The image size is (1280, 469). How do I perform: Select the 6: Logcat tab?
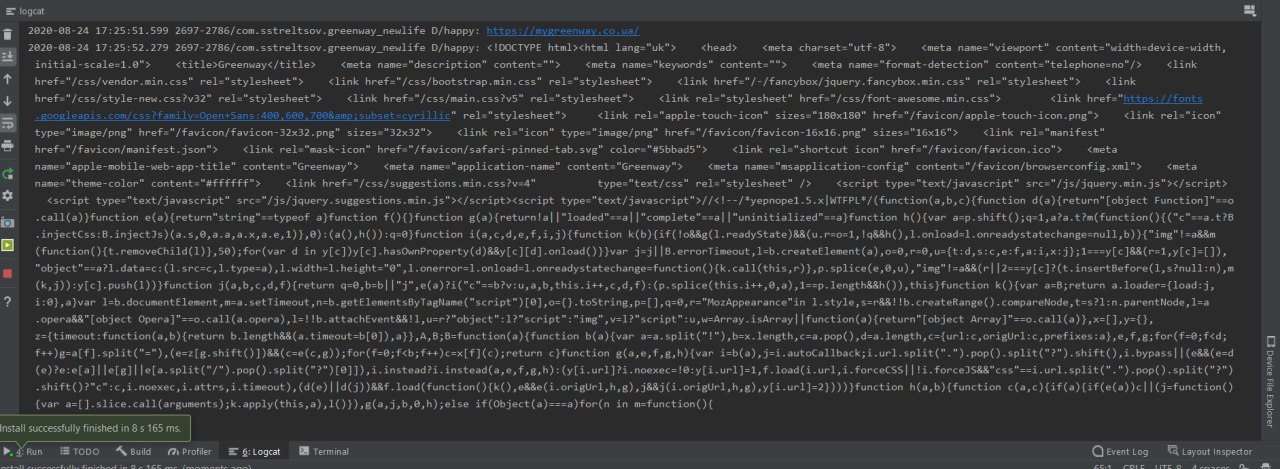click(254, 452)
